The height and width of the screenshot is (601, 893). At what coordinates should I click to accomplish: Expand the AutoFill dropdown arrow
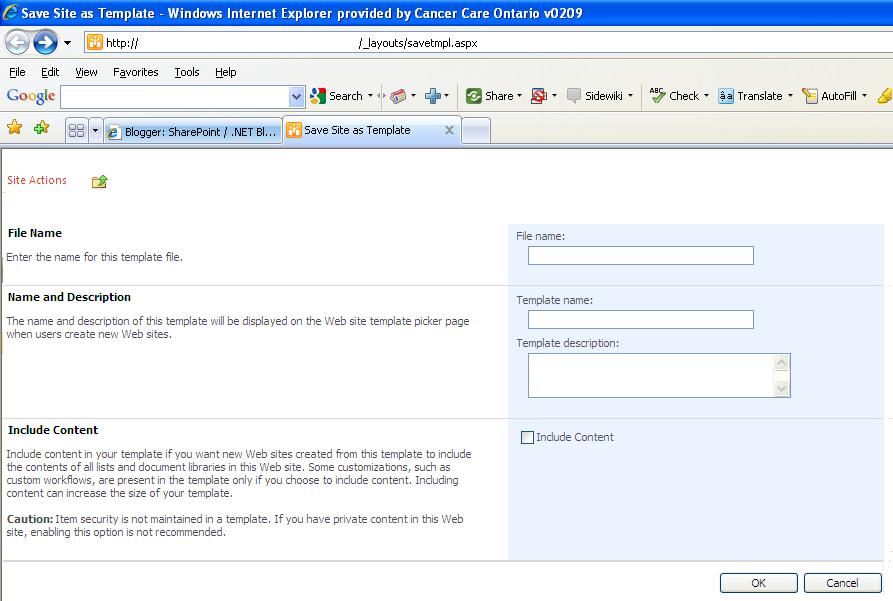pyautogui.click(x=865, y=96)
